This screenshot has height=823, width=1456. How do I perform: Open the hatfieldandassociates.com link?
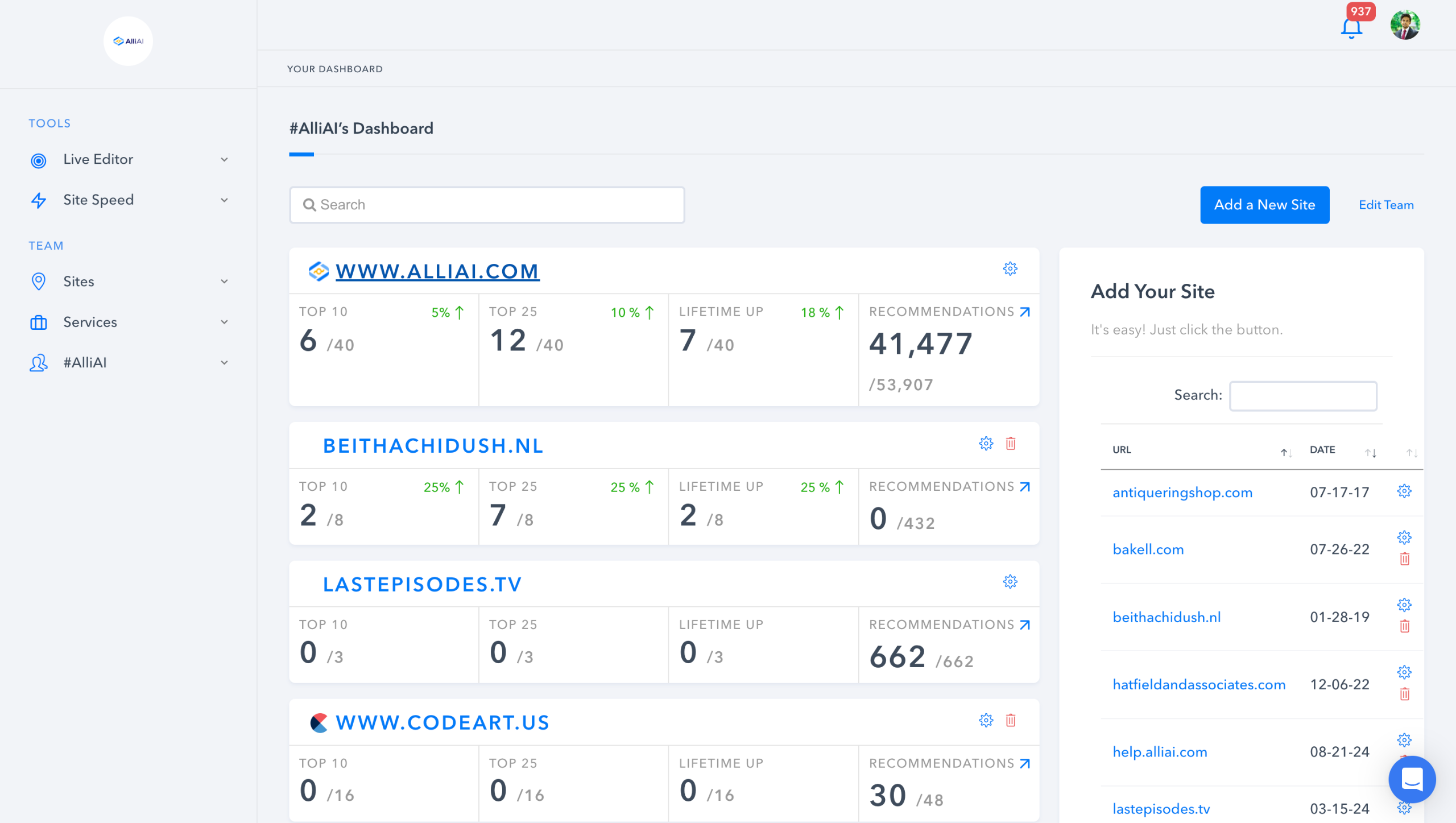click(x=1199, y=684)
